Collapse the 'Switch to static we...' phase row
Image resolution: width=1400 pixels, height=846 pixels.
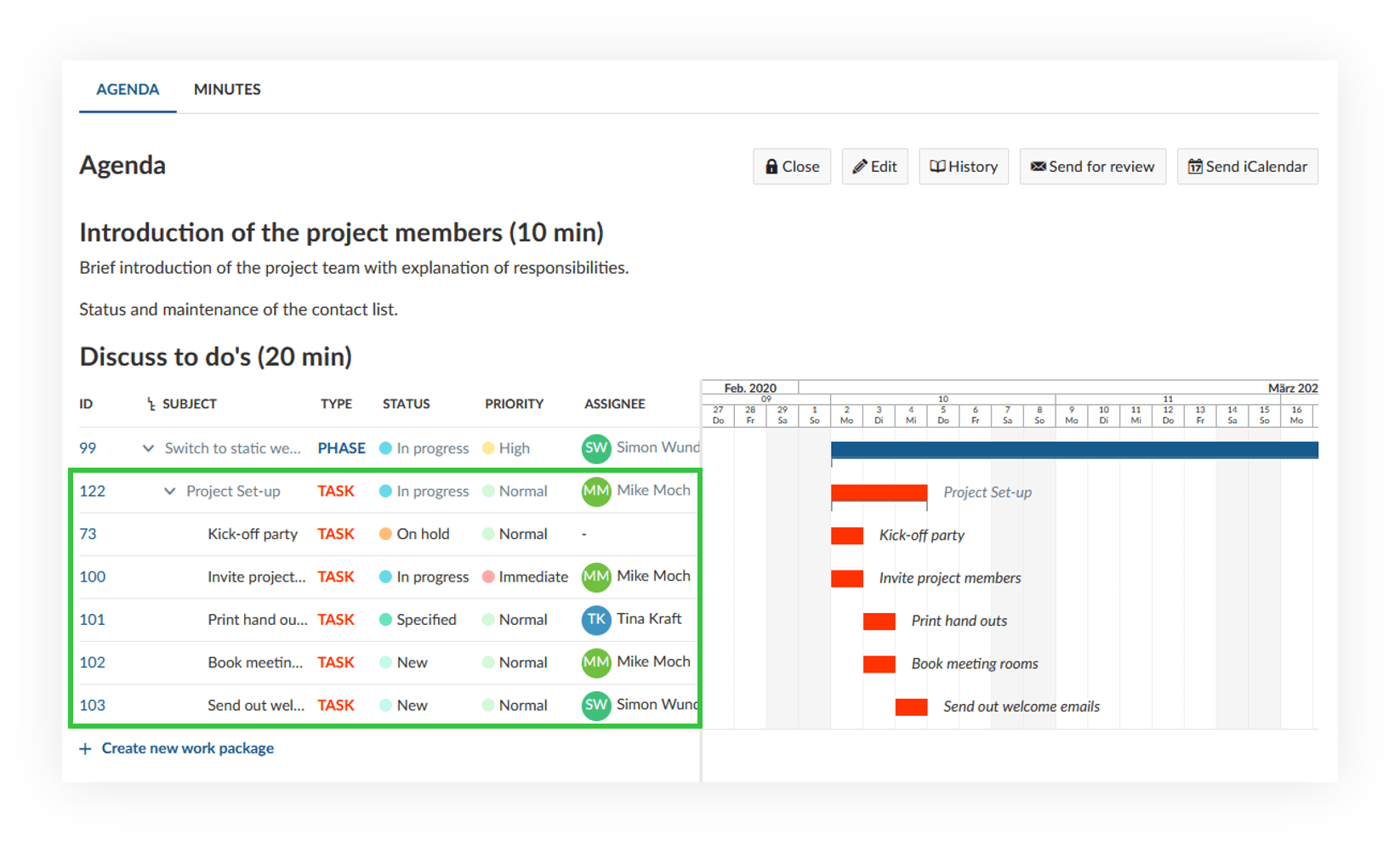[x=148, y=448]
